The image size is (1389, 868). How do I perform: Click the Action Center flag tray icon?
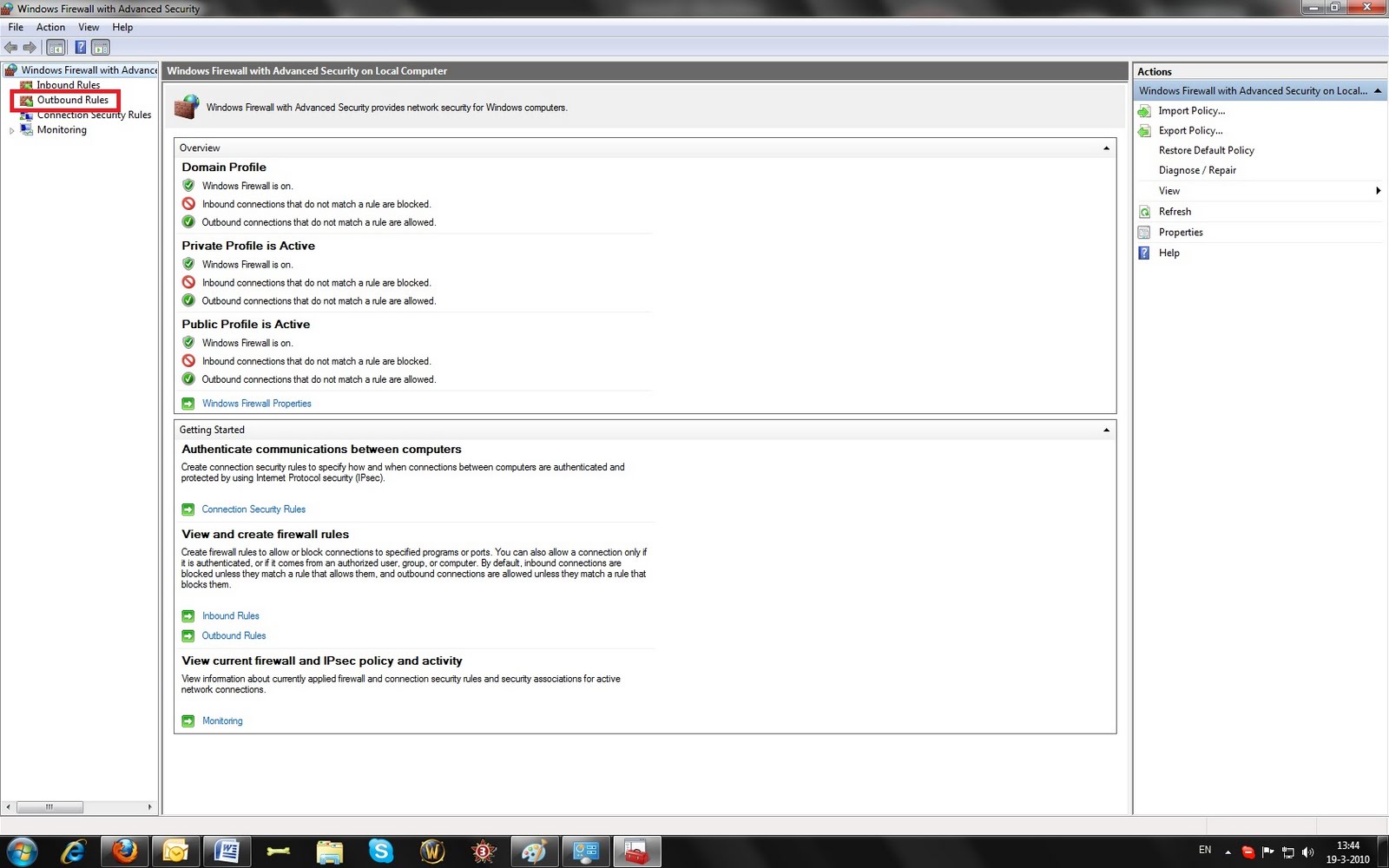point(1267,852)
